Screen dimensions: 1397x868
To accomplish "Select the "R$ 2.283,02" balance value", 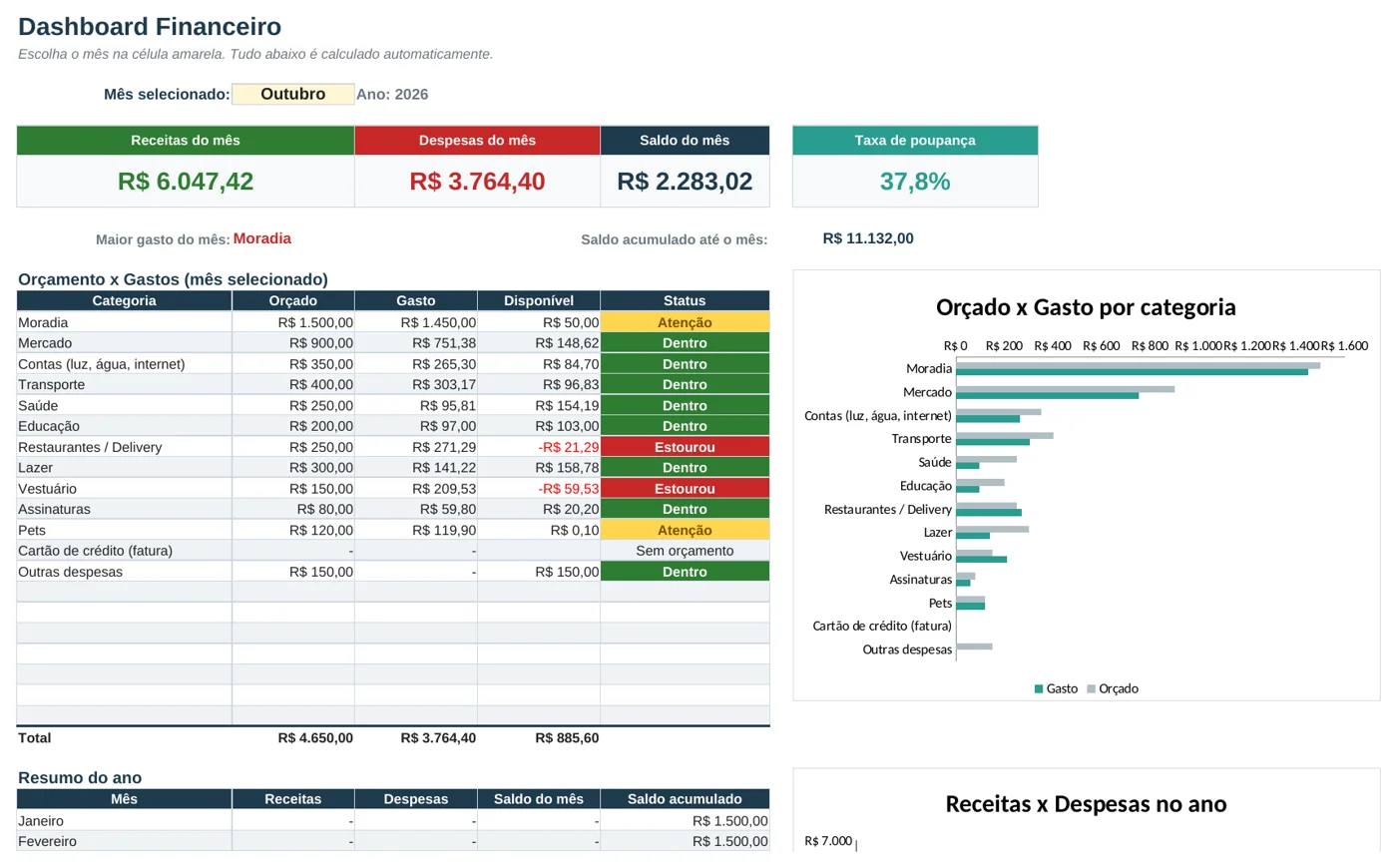I will [685, 182].
